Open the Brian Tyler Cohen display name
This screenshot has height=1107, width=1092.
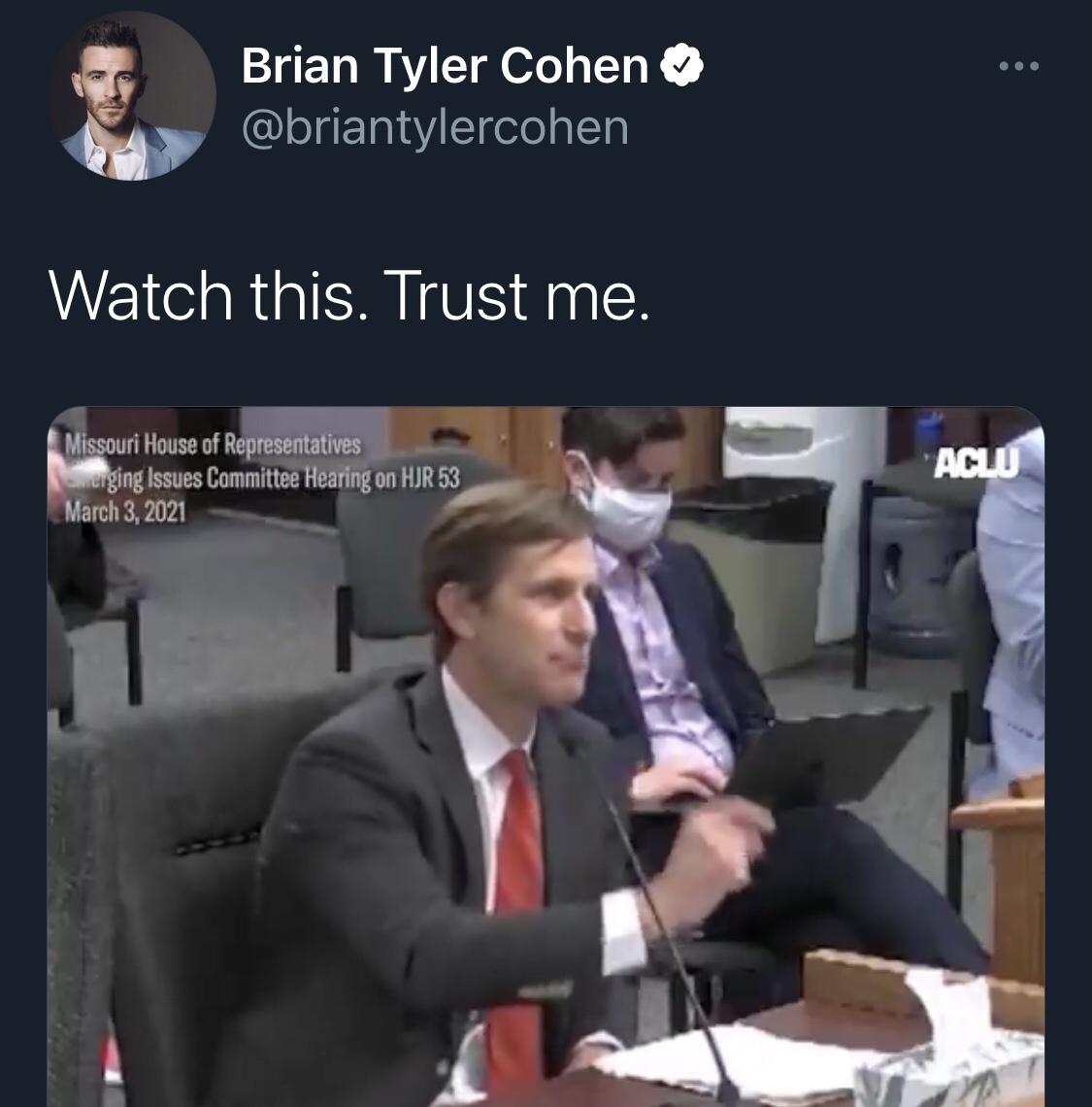[445, 65]
